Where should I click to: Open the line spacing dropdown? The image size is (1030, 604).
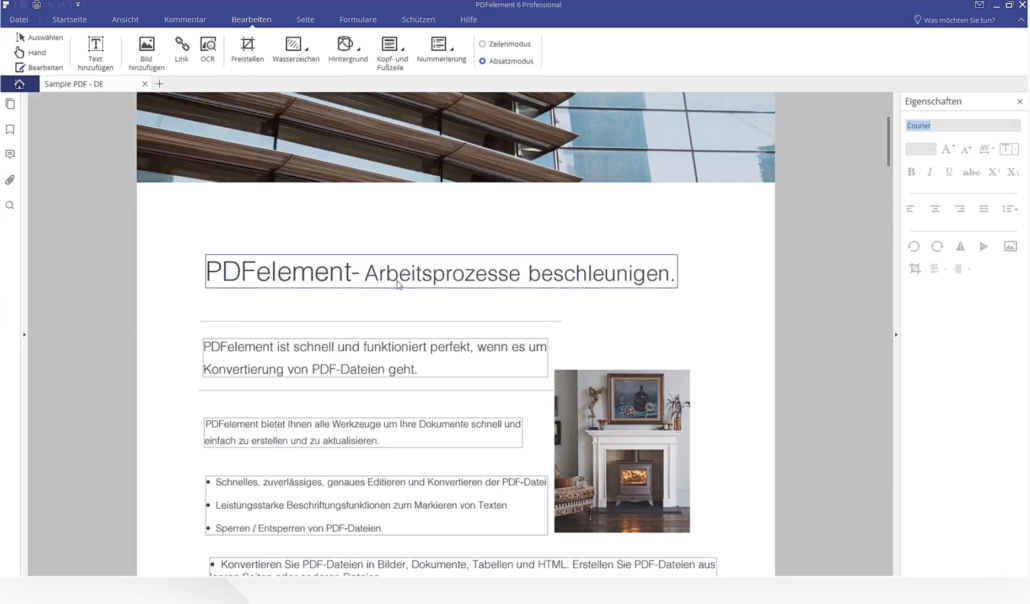point(1010,209)
